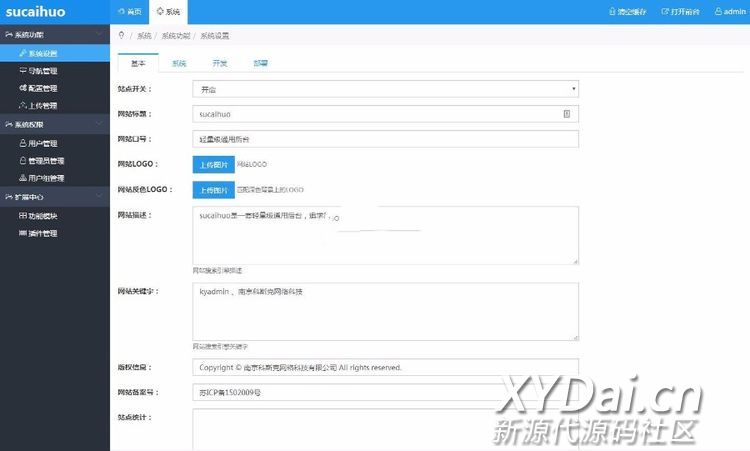This screenshot has height=451, width=750.
Task: Switch to the settings tab after 开关
Action: click(x=261, y=63)
